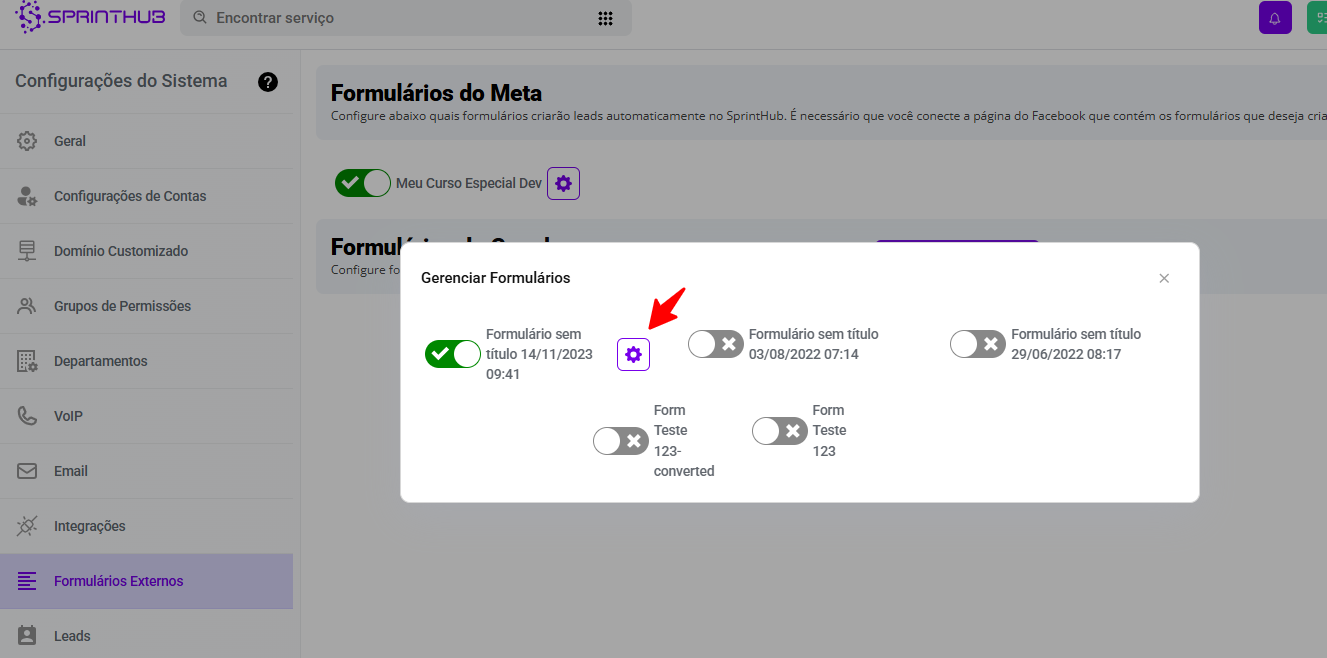Click help question mark icon

[x=268, y=82]
